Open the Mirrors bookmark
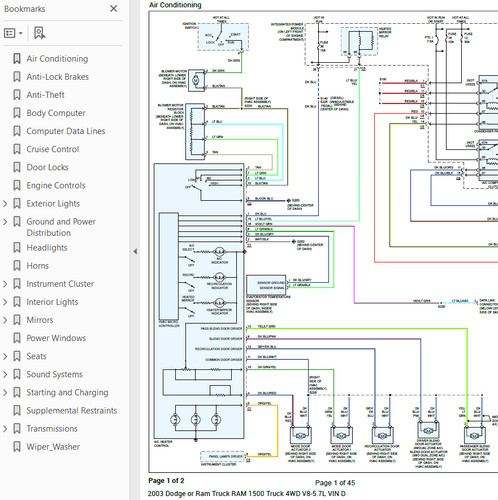 [40, 320]
